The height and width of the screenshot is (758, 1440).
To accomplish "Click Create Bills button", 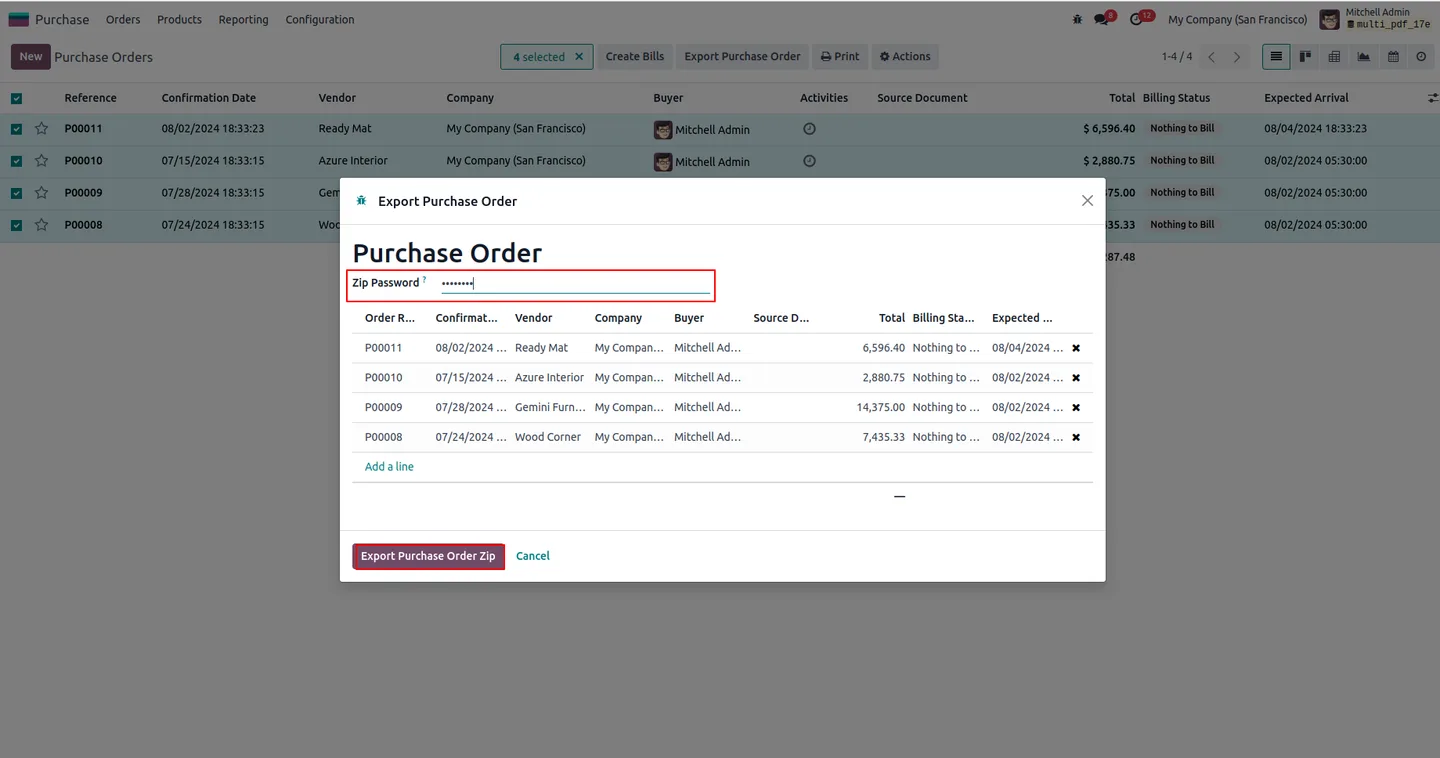I will click(635, 57).
